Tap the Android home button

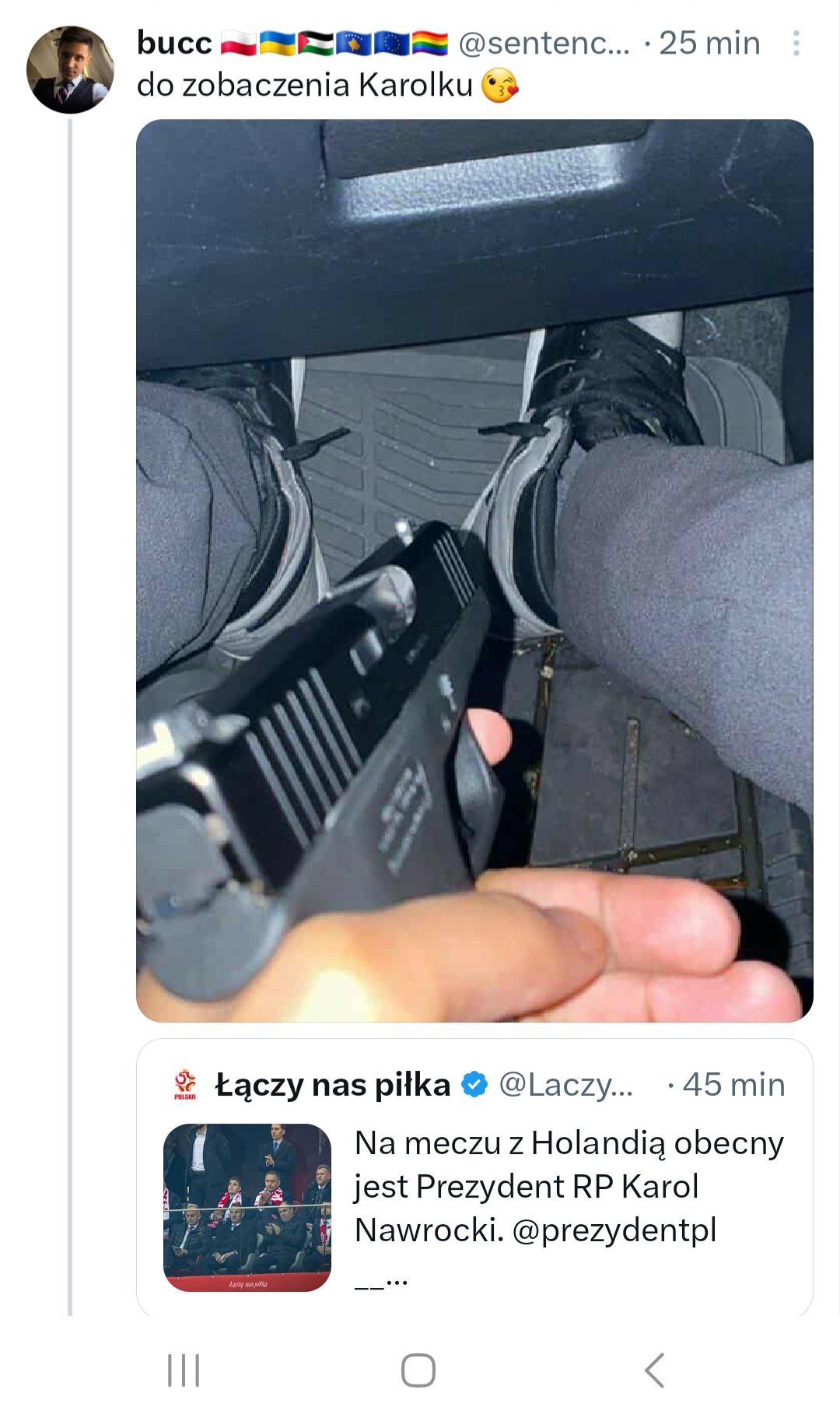[418, 1370]
